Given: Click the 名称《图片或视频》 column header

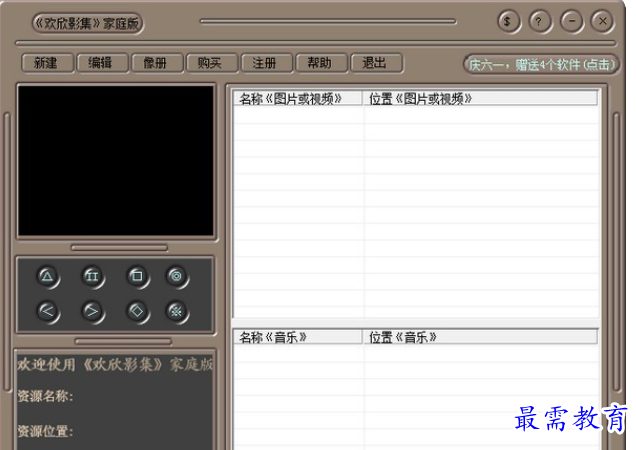Looking at the screenshot, I should click(297, 99).
